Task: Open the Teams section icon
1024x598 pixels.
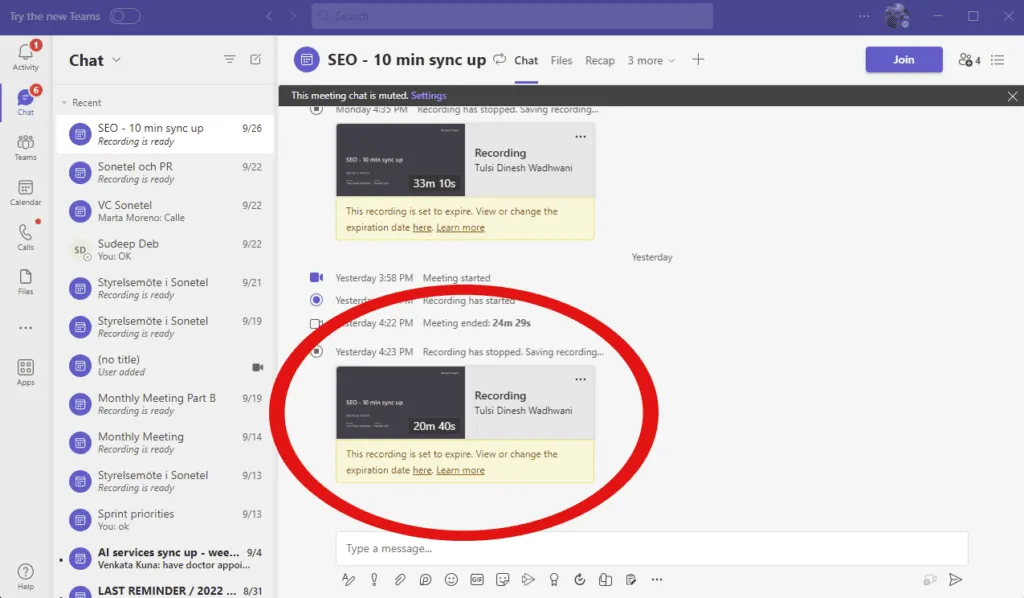Action: [25, 147]
